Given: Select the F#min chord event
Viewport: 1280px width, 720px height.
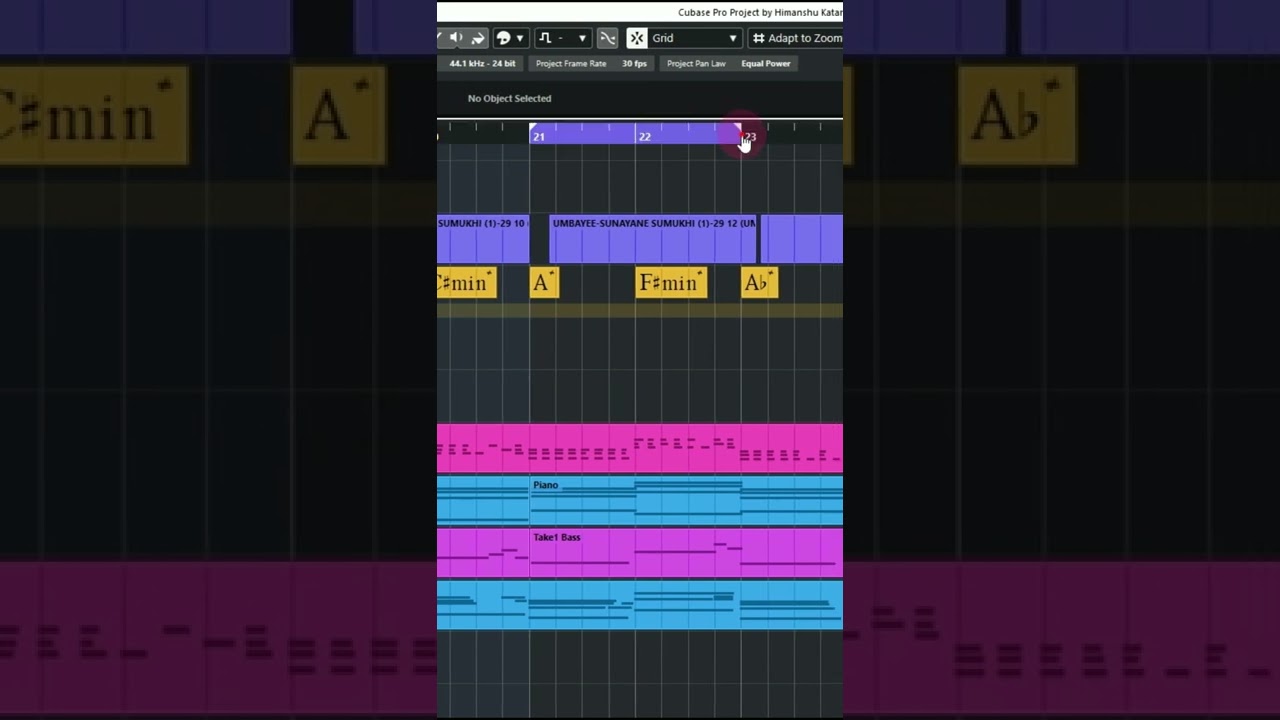Looking at the screenshot, I should (x=671, y=283).
